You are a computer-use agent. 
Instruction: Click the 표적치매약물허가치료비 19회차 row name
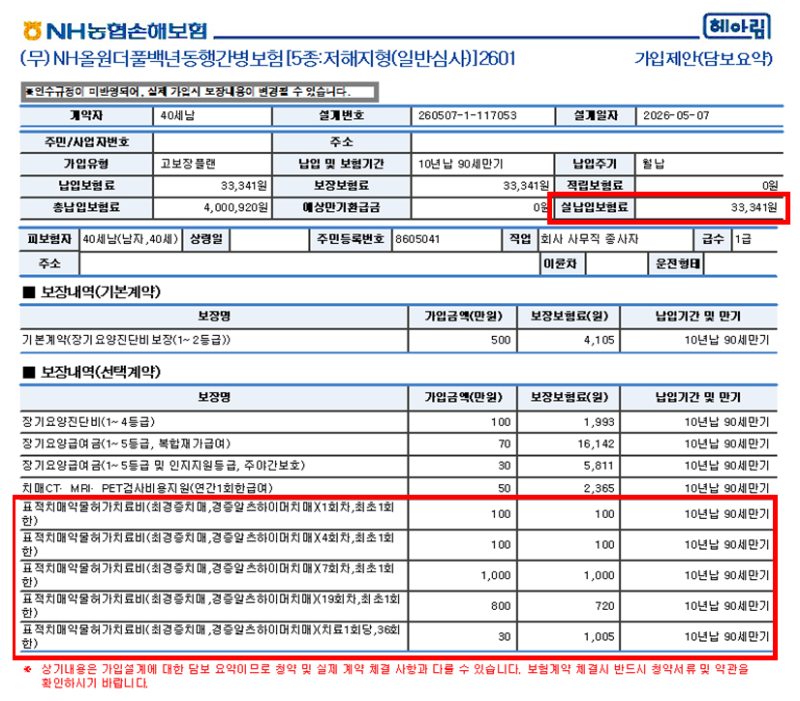click(211, 606)
